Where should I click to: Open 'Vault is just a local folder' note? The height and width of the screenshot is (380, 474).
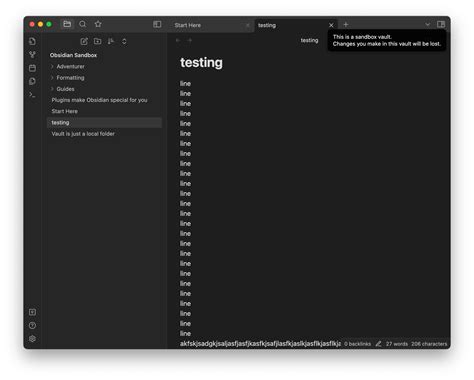pyautogui.click(x=83, y=134)
